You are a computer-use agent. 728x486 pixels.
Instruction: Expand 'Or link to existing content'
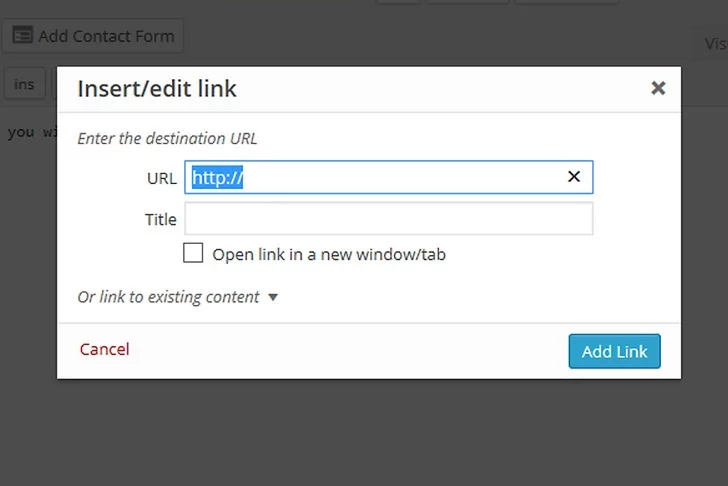pos(168,297)
